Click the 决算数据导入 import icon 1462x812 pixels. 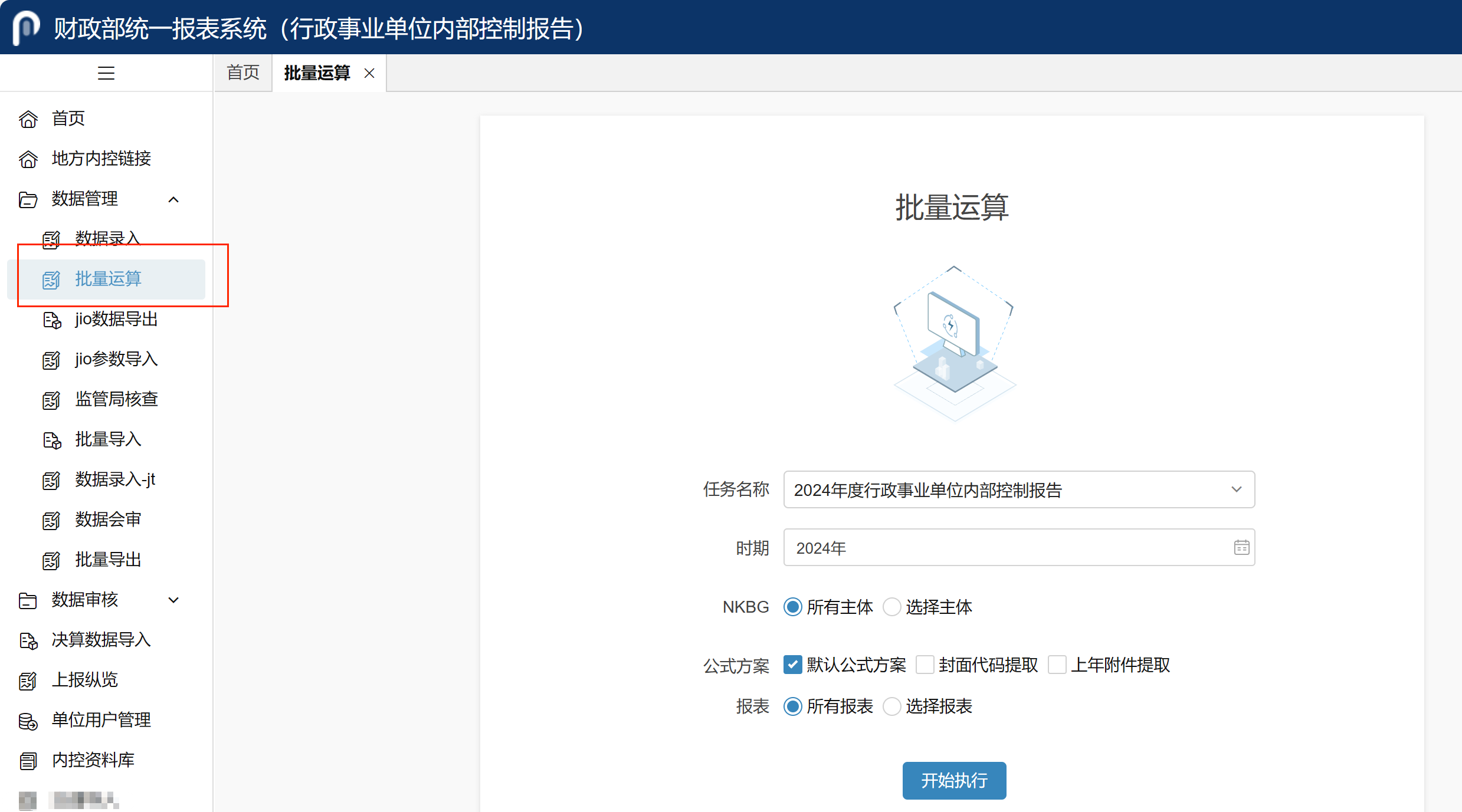pos(28,641)
